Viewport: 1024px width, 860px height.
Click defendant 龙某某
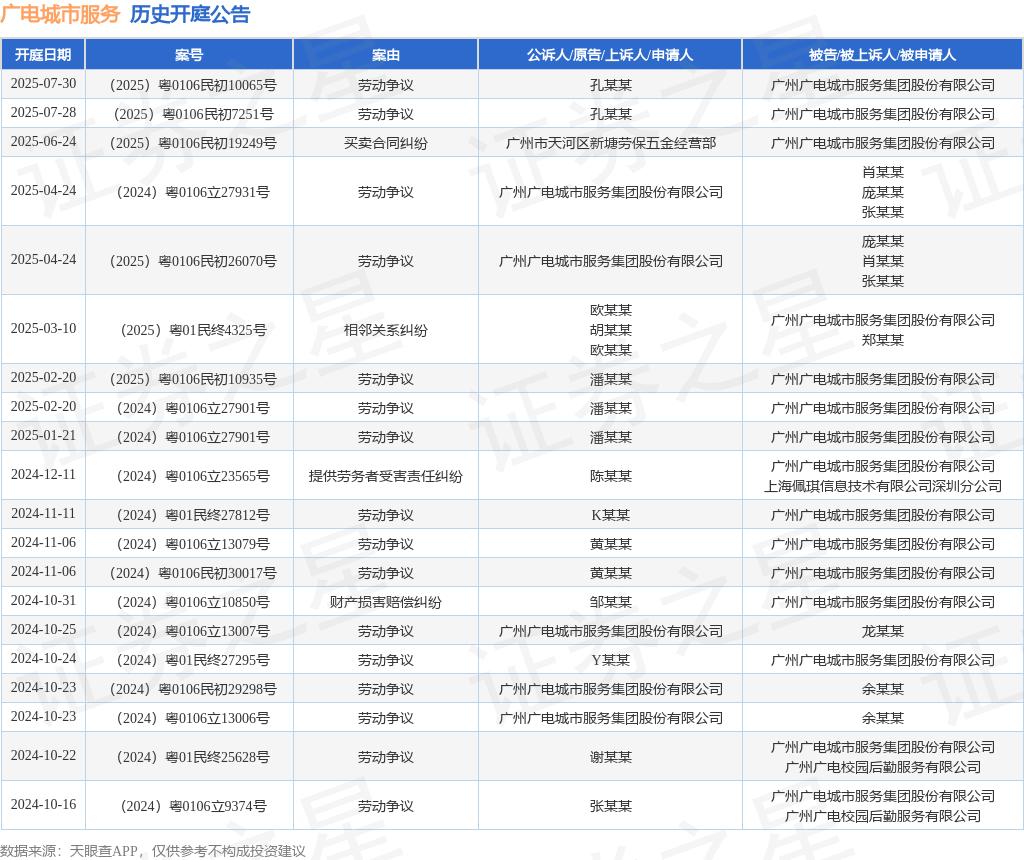pos(882,631)
